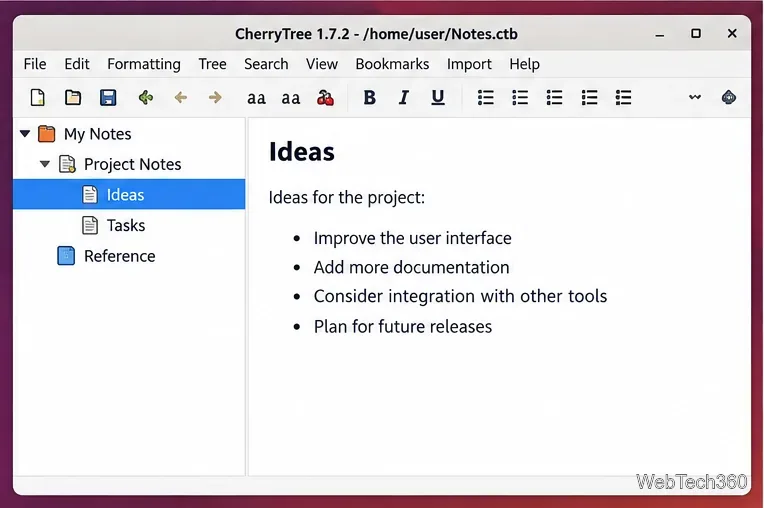
Task: Open the View menu
Action: [x=322, y=64]
